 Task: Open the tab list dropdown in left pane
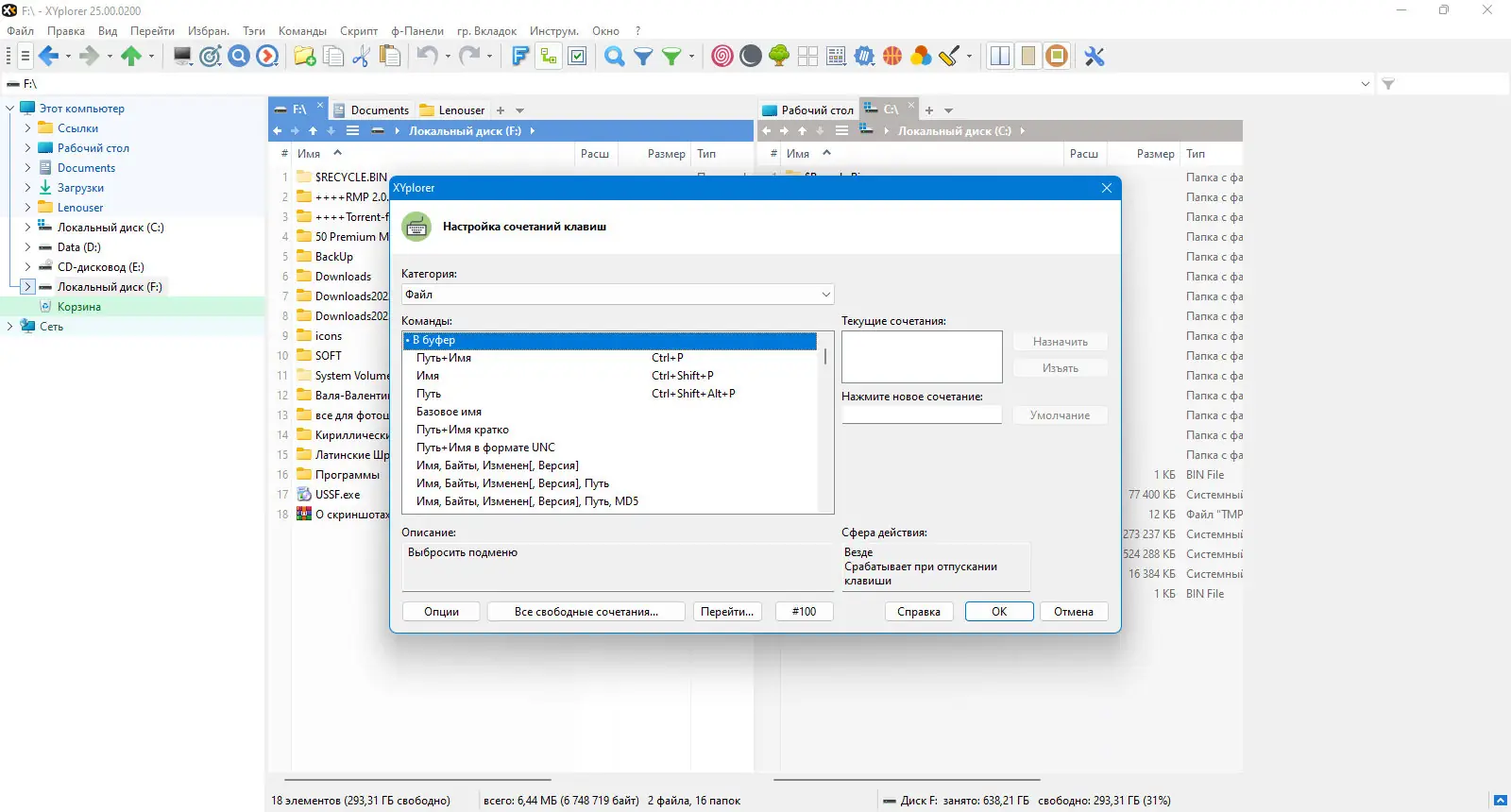point(519,110)
